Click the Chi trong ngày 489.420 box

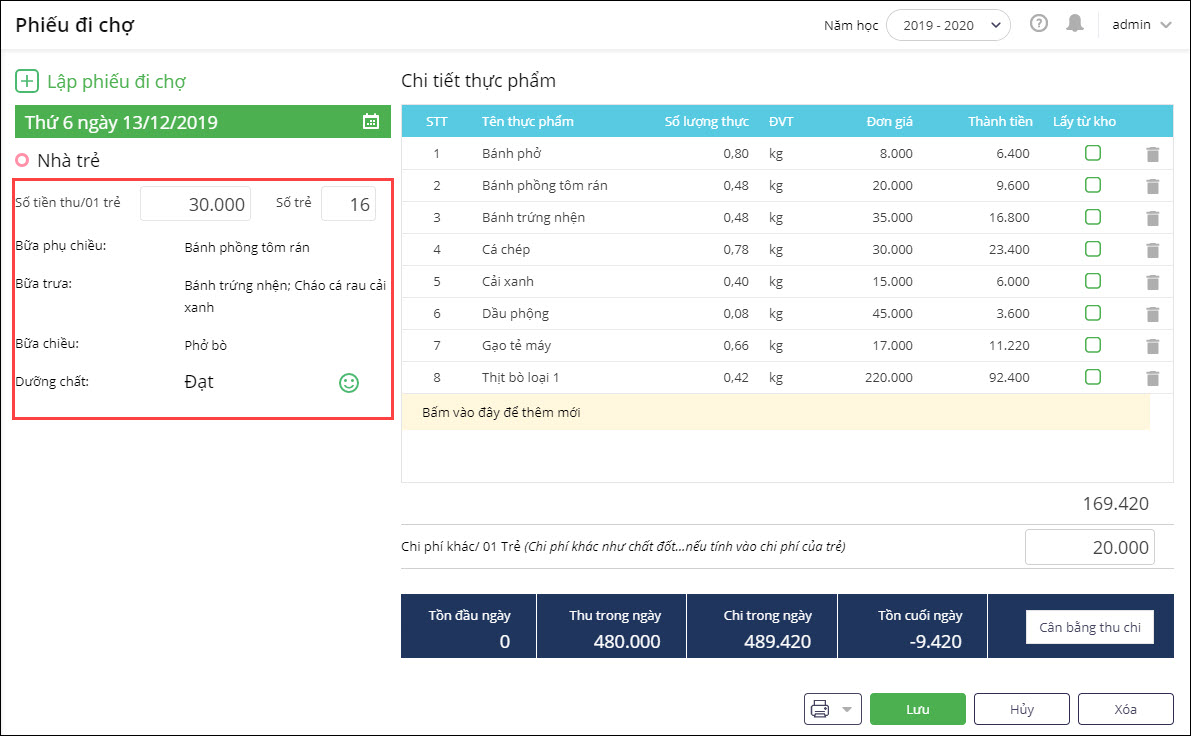[x=762, y=627]
